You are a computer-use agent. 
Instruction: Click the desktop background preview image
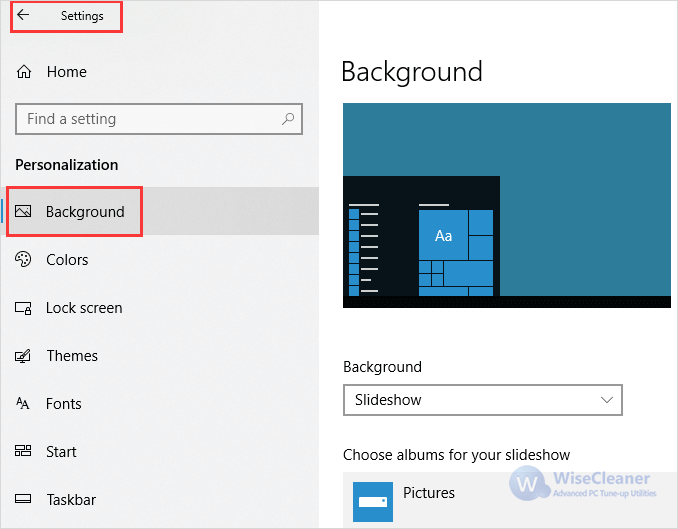507,205
